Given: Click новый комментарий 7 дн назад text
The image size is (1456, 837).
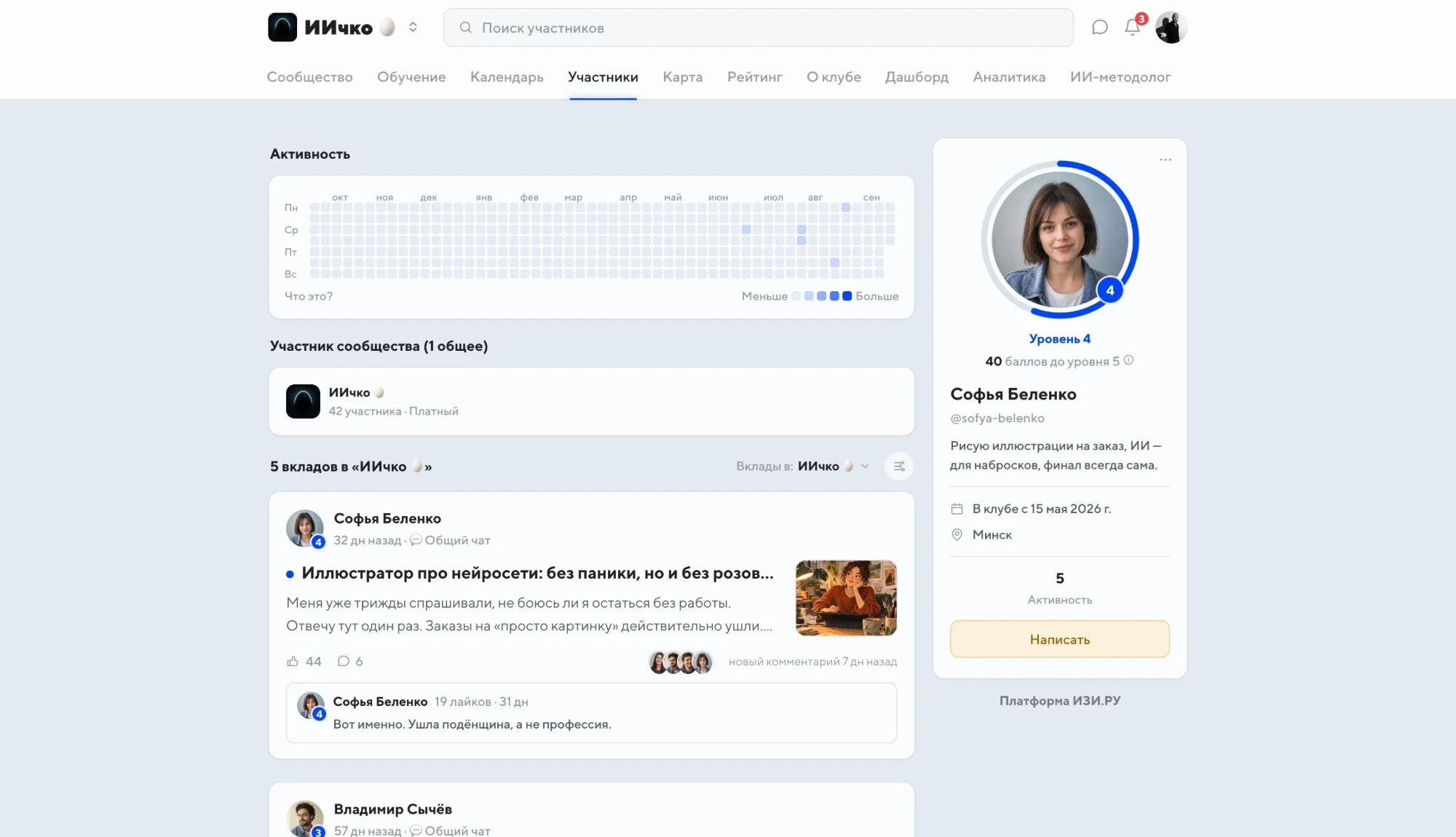Looking at the screenshot, I should pyautogui.click(x=812, y=662).
